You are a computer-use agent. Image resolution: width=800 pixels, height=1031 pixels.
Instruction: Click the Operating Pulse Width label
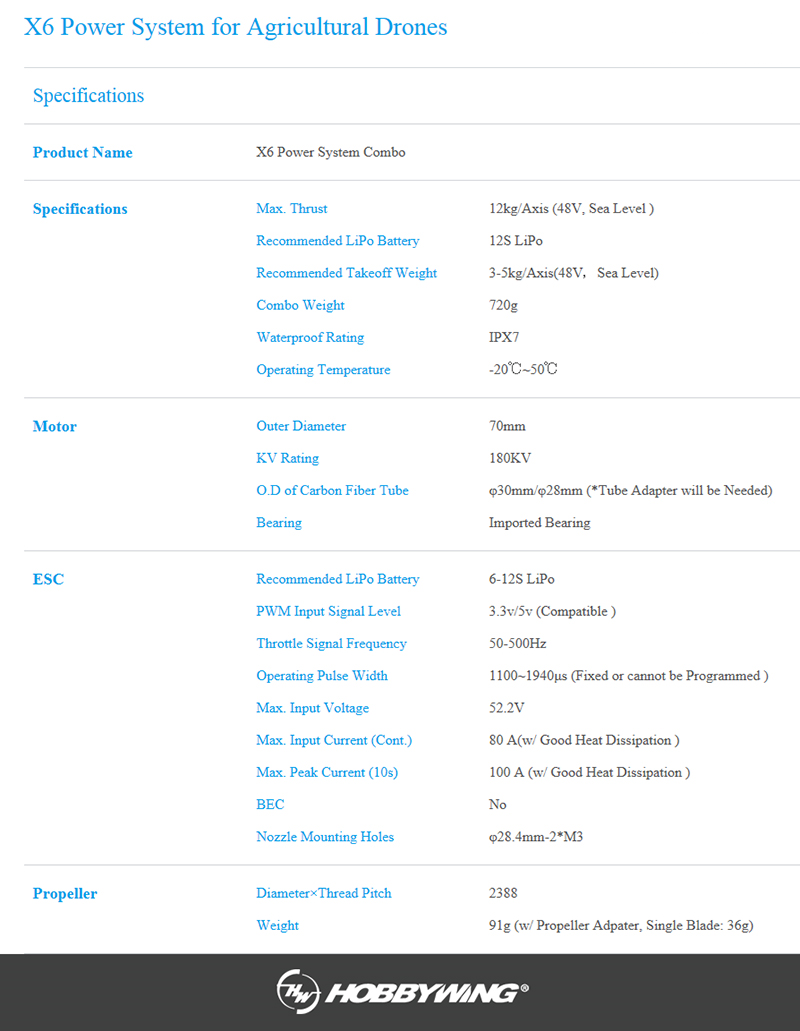pyautogui.click(x=322, y=676)
